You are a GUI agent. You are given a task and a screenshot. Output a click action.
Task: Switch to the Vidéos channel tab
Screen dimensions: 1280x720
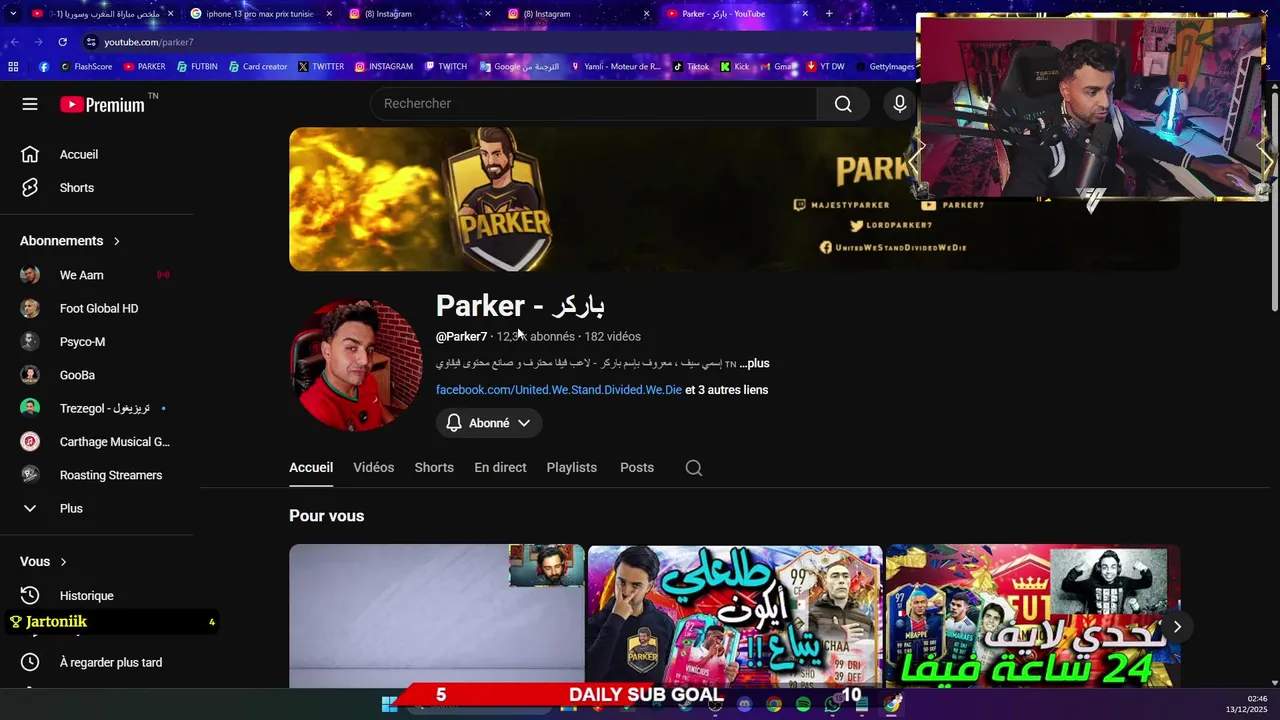(374, 467)
